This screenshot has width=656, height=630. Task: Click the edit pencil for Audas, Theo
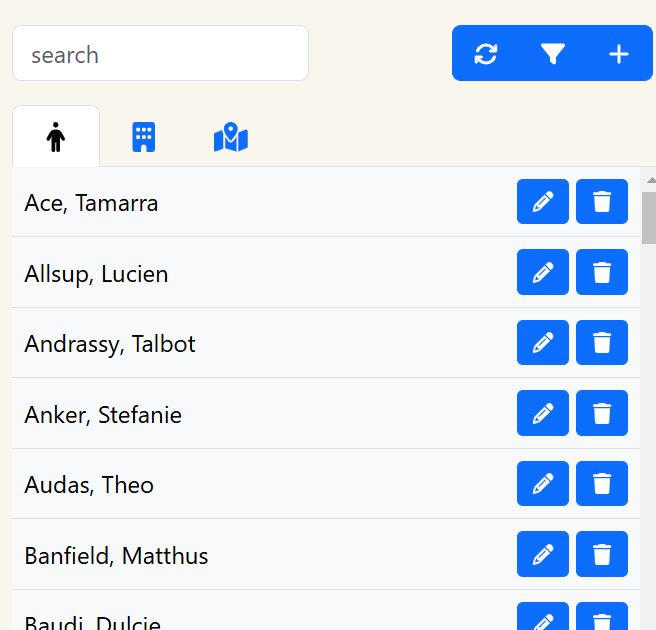(x=543, y=484)
